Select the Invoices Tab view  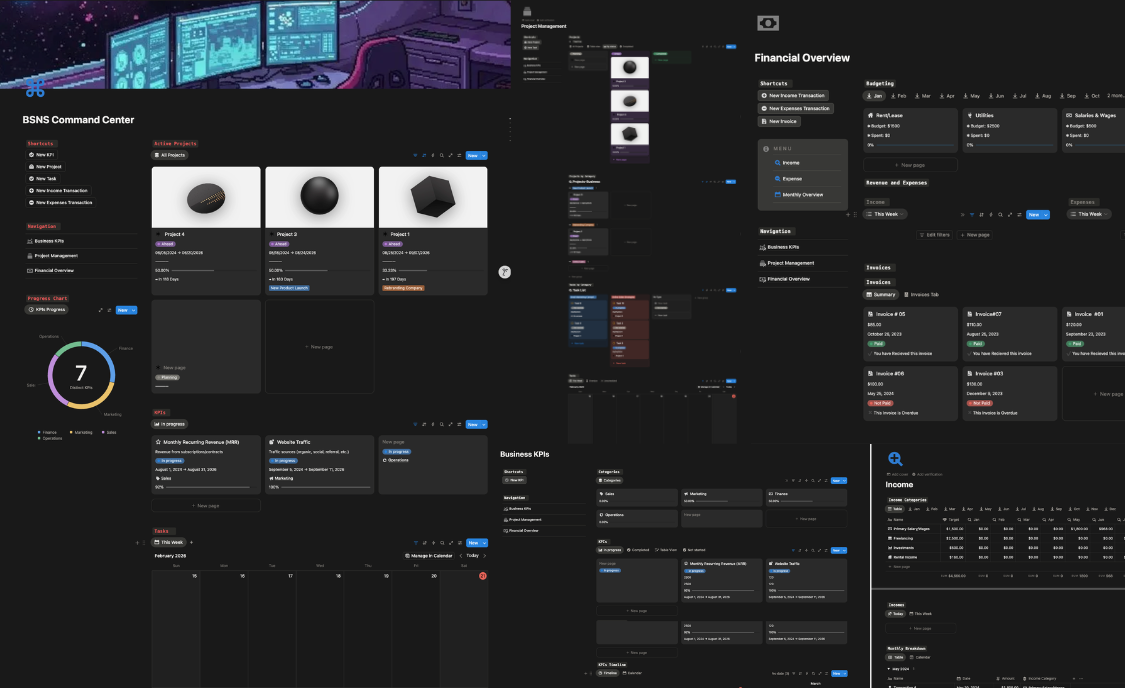(x=921, y=294)
